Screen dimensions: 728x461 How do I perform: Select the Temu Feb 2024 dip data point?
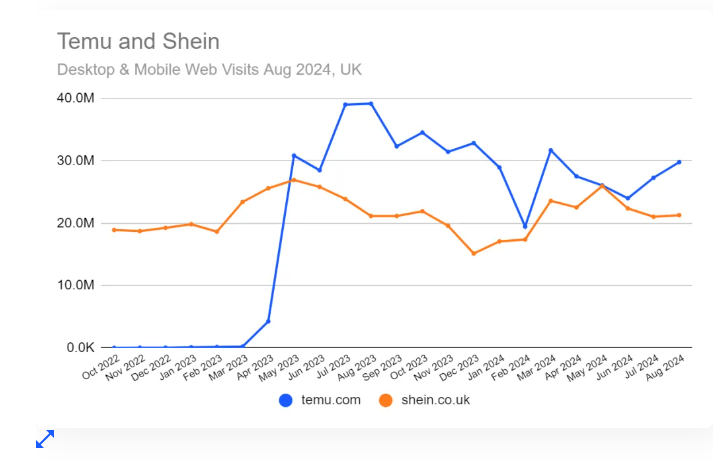coord(525,226)
